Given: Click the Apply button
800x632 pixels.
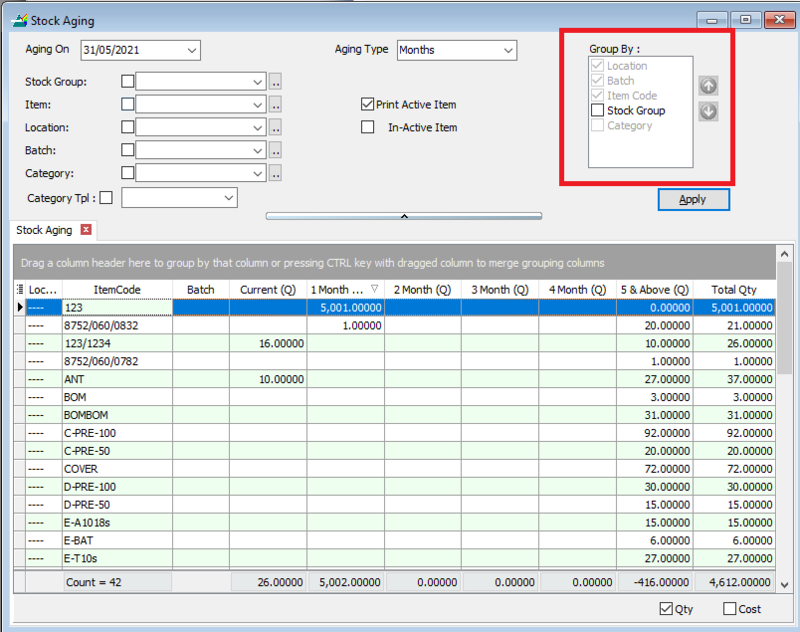Looking at the screenshot, I should click(693, 199).
